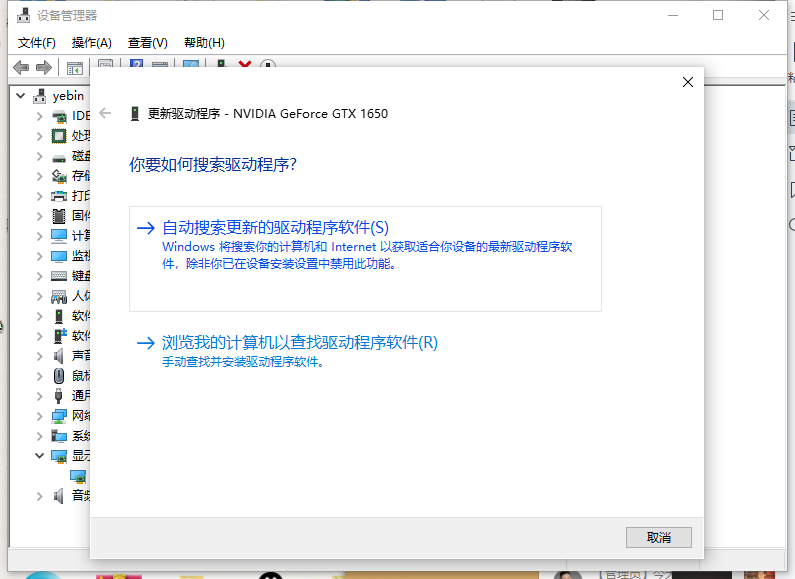Select the network adapter (网络) icon
This screenshot has width=795, height=579.
coord(59,416)
